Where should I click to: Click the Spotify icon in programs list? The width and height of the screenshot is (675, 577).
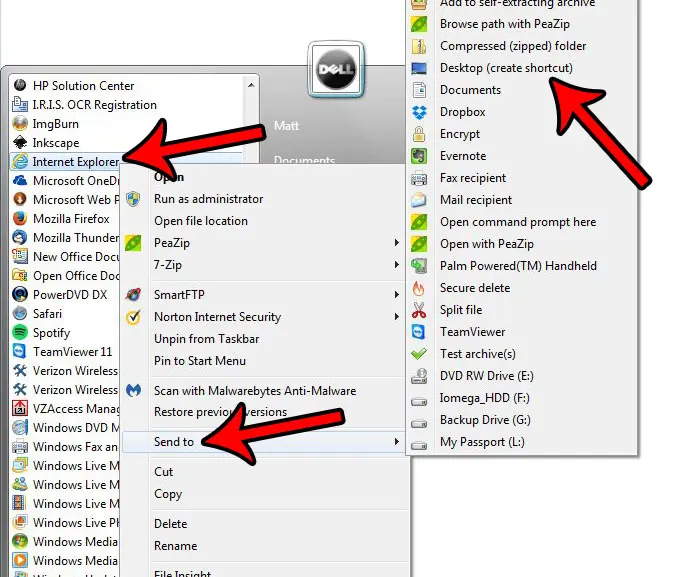pos(20,332)
